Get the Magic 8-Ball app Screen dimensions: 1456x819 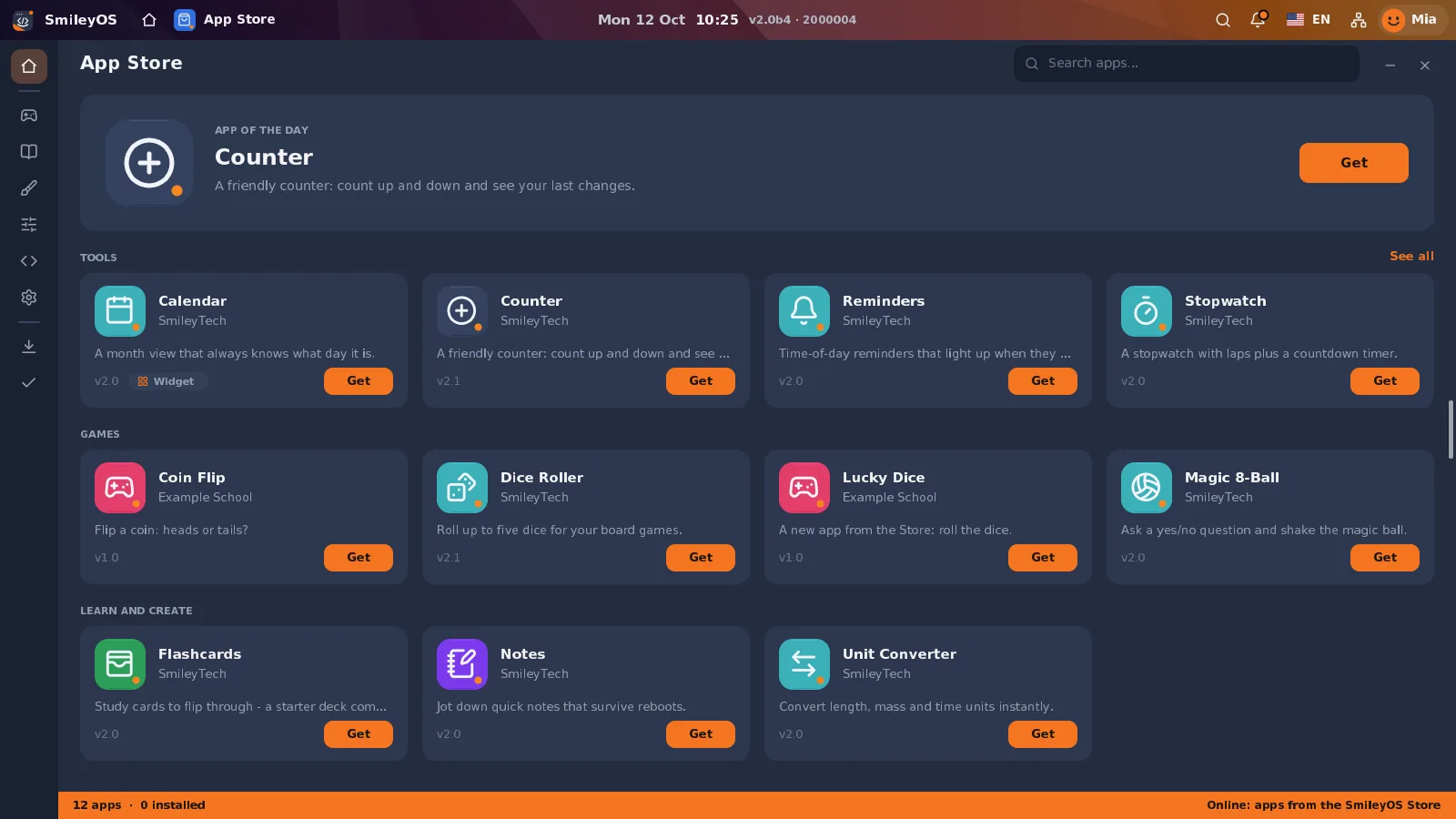(x=1385, y=558)
